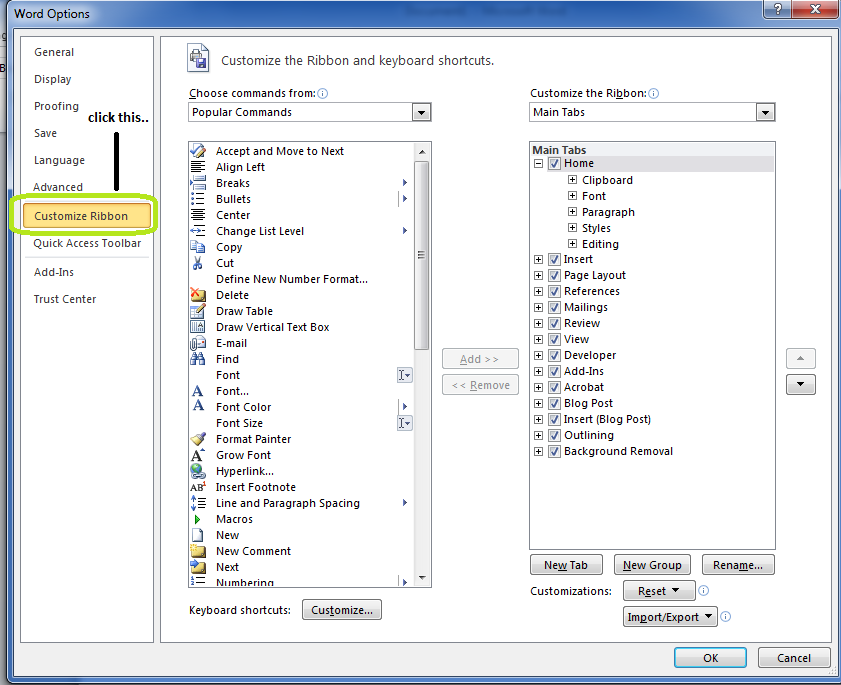The image size is (841, 685).
Task: Click the New Comment icon
Action: tap(198, 551)
